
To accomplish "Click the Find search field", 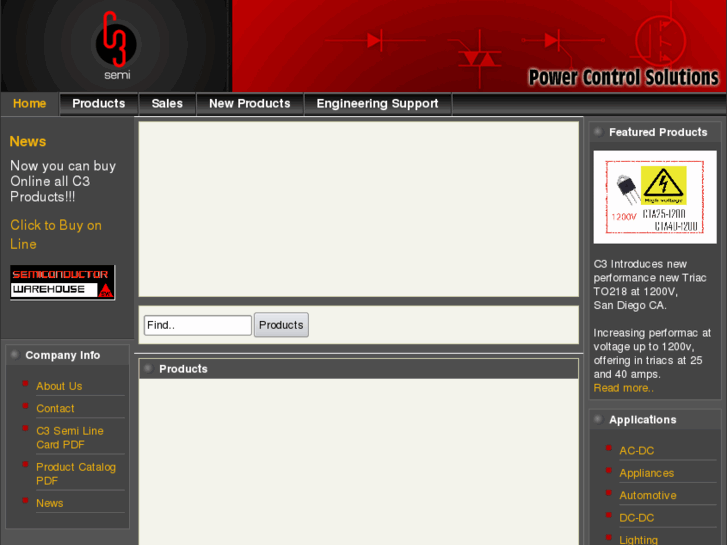I will 198,325.
